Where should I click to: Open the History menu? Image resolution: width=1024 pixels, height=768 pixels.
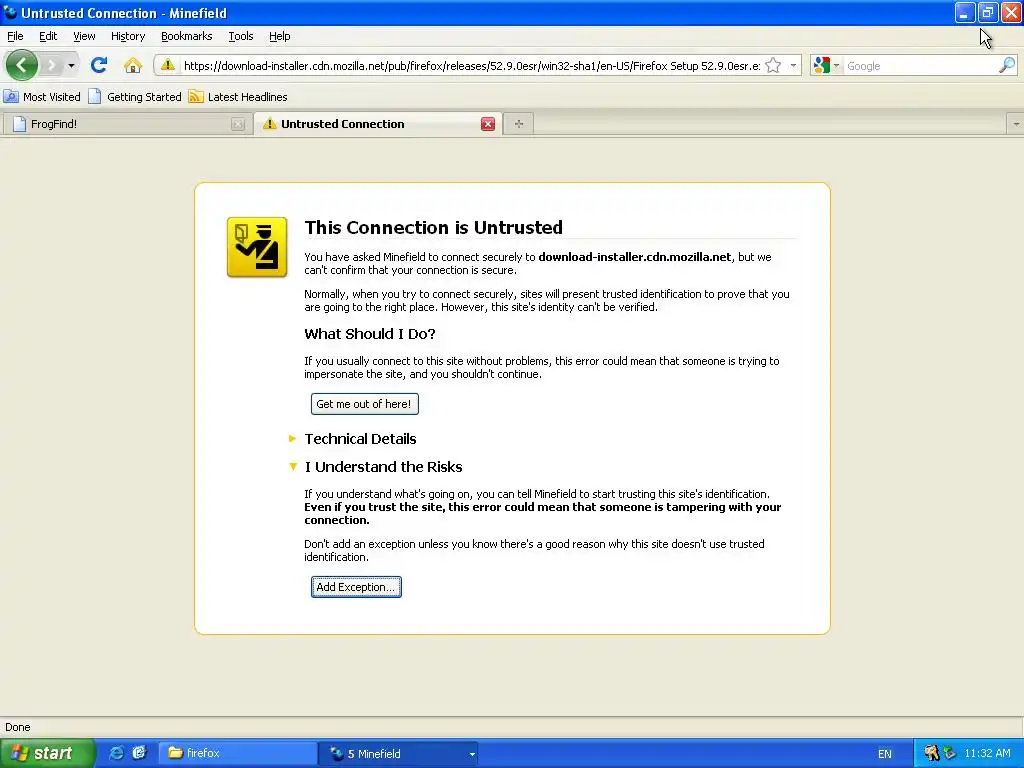tap(128, 36)
